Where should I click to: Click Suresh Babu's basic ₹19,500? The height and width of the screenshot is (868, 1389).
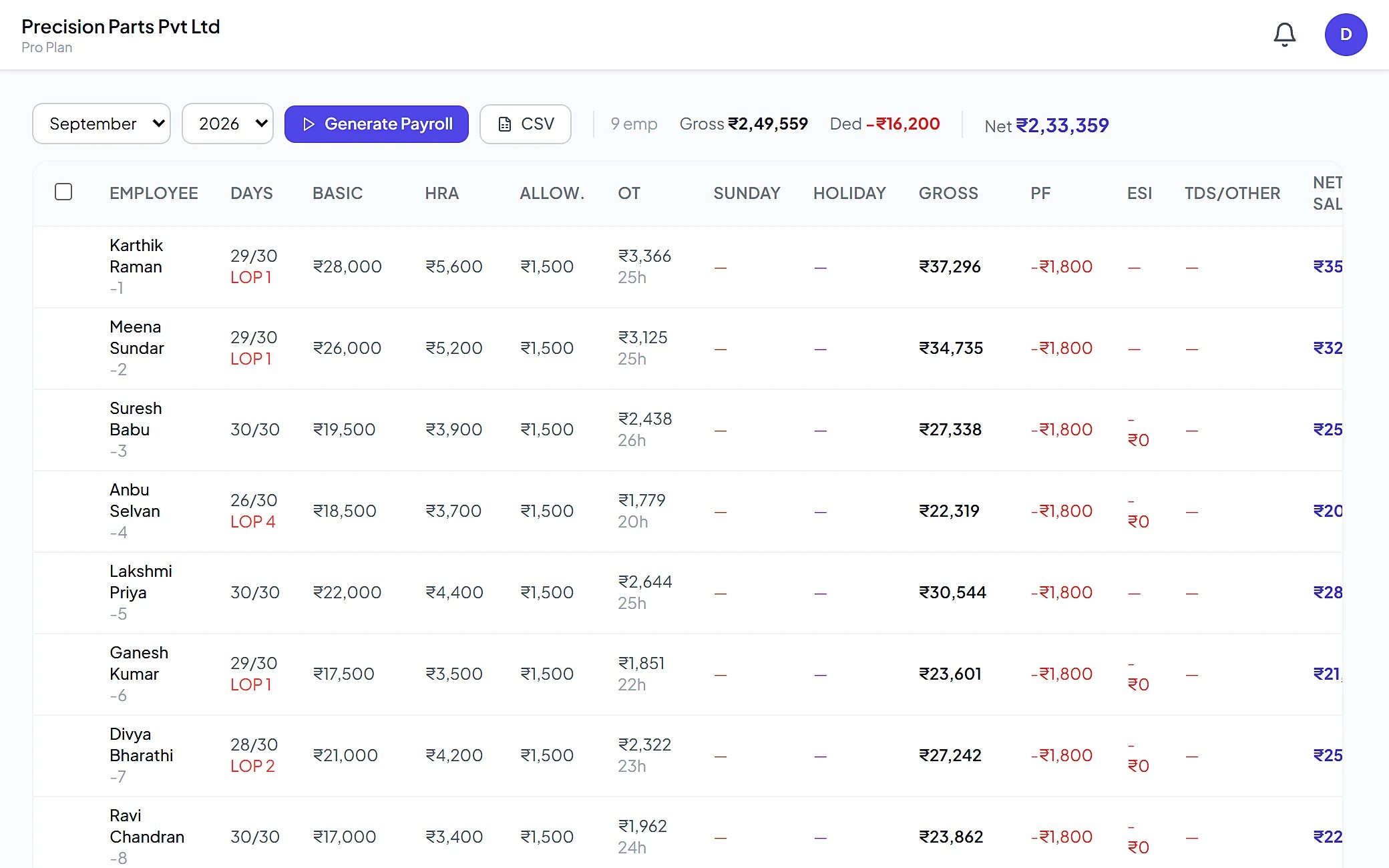tap(344, 430)
